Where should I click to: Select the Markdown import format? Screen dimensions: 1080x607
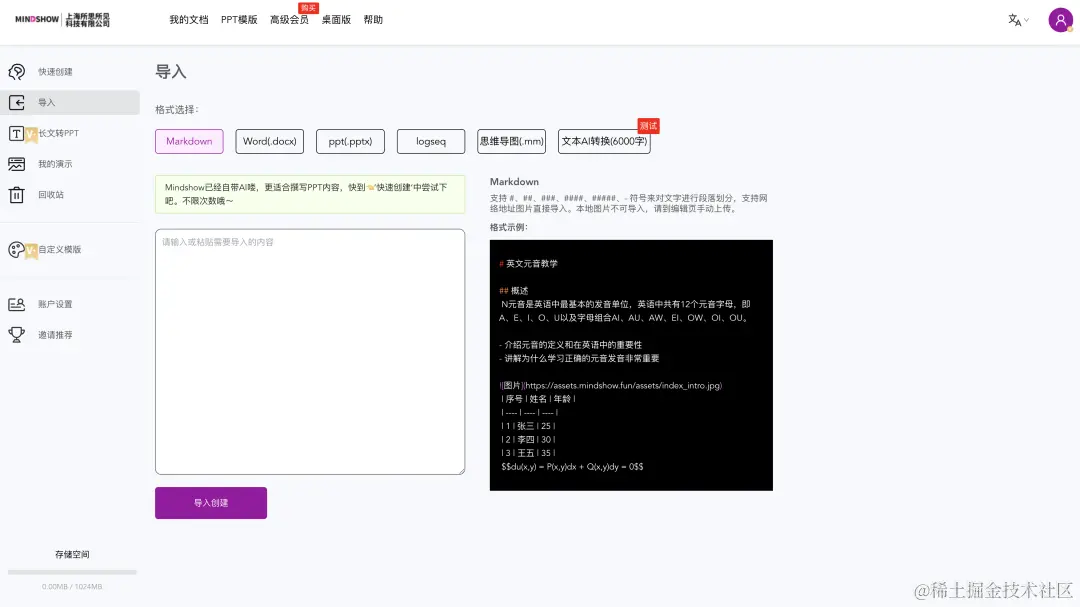(x=189, y=141)
